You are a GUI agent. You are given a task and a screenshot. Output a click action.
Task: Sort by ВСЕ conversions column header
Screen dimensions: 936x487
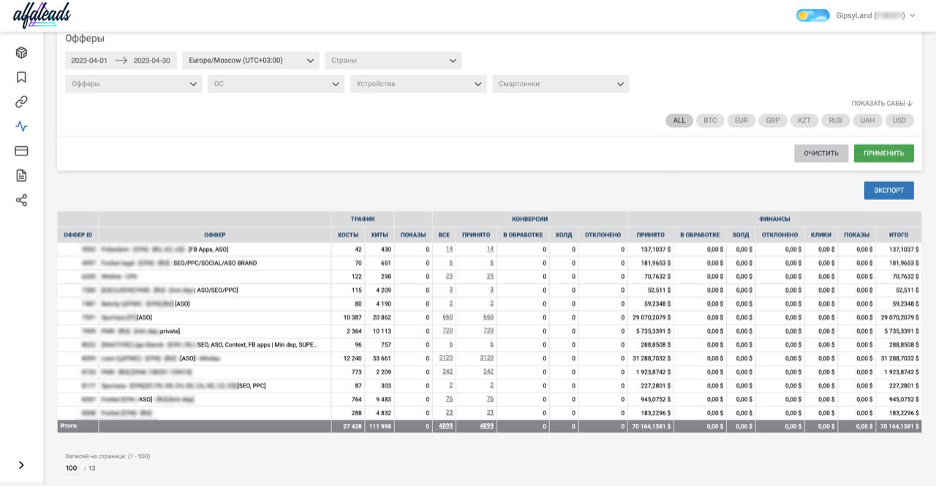[x=444, y=235]
